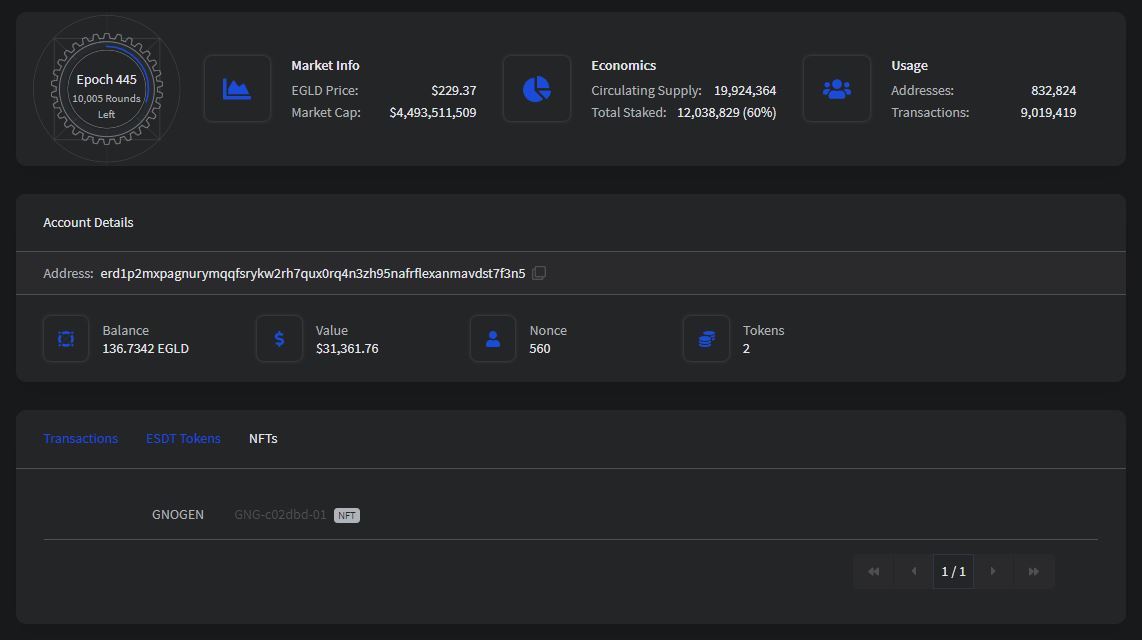The width and height of the screenshot is (1142, 640).
Task: Click the EGLD Price value $229.37
Action: click(x=454, y=90)
